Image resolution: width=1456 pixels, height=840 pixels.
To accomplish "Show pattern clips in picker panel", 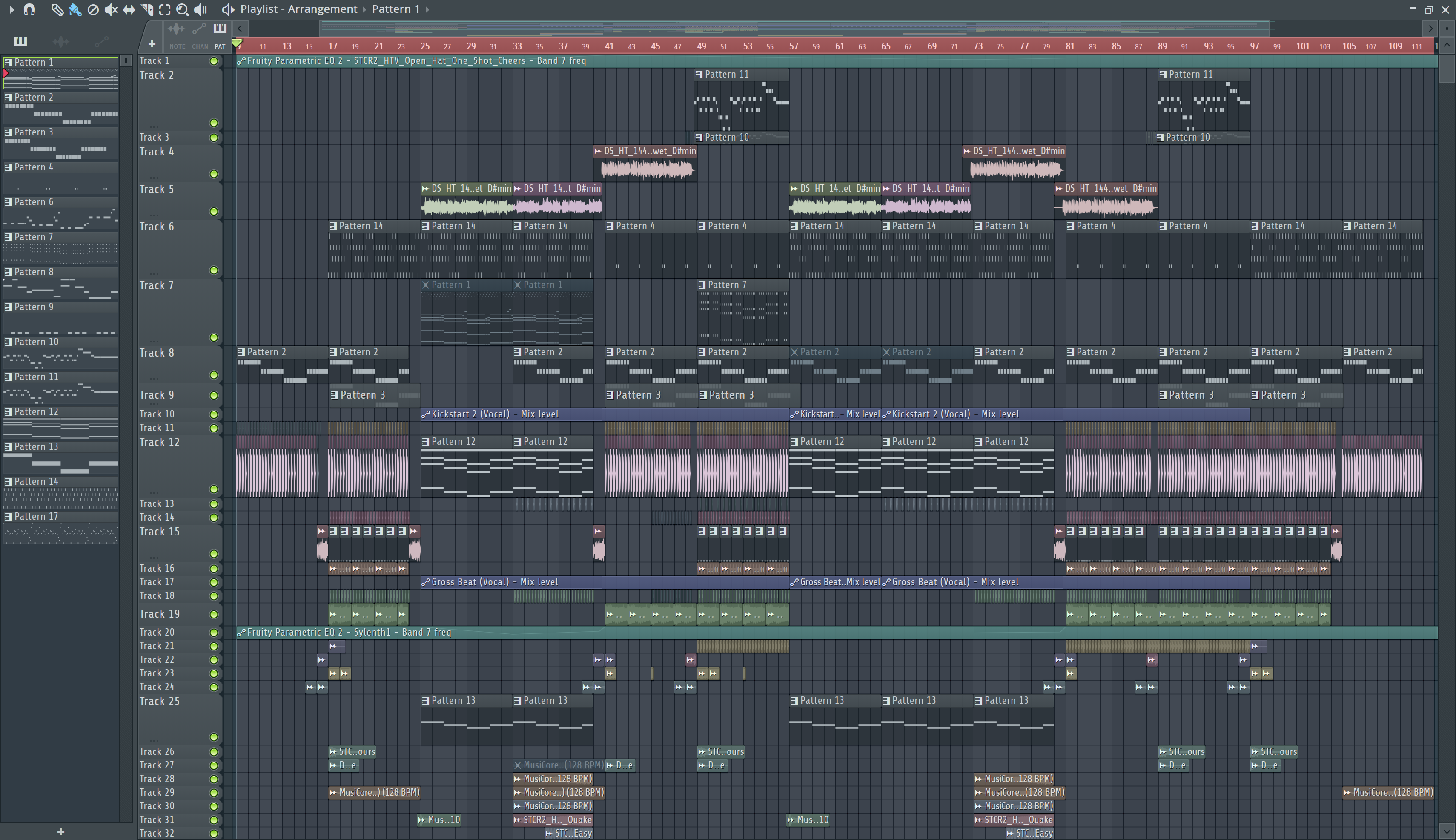I will tap(20, 41).
